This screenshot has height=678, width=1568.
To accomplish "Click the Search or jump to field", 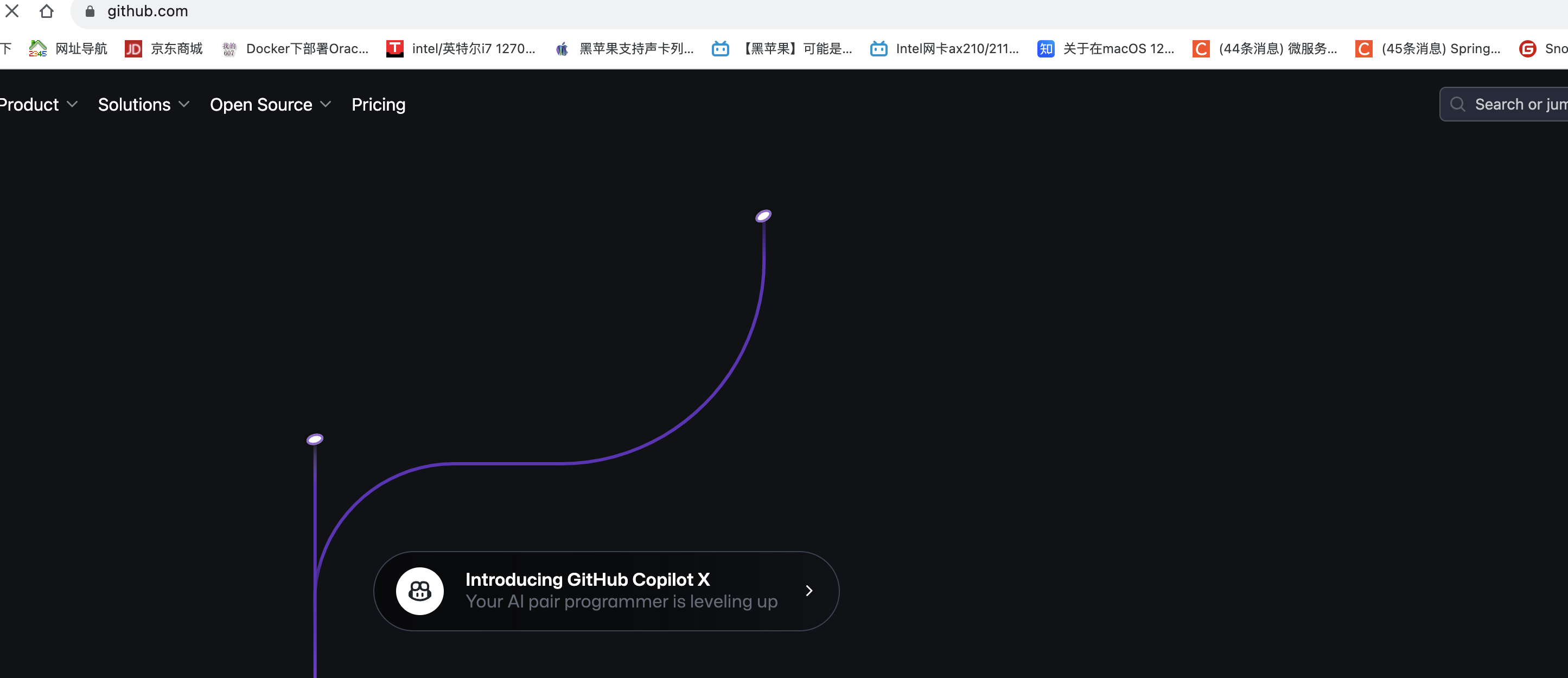I will (x=1516, y=104).
